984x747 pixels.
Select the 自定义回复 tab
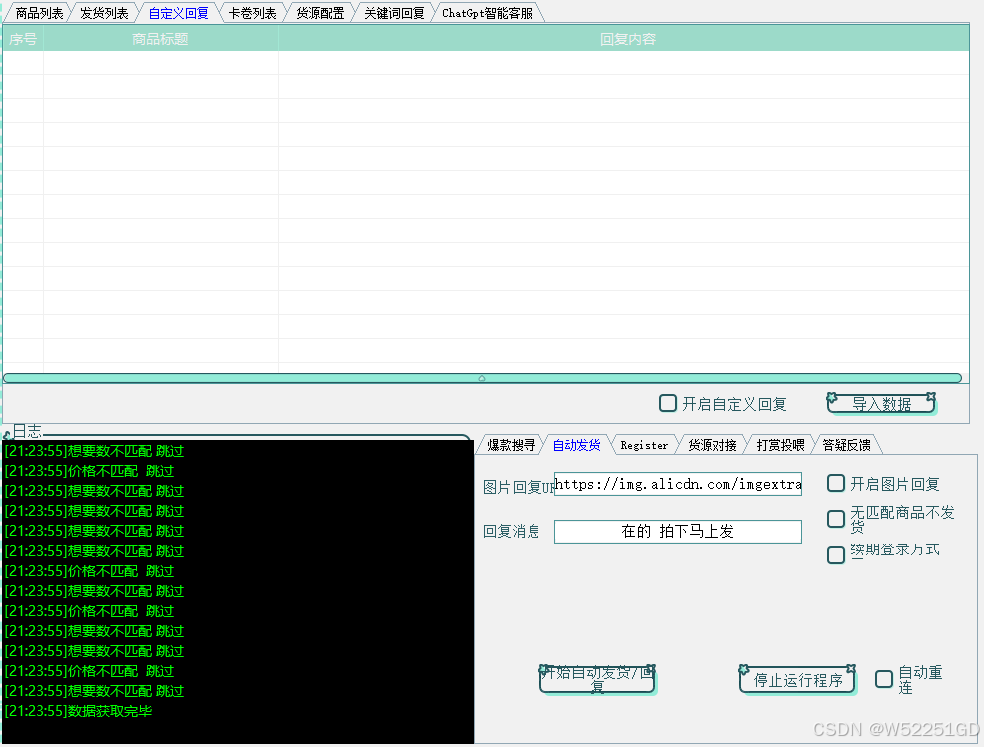[178, 13]
